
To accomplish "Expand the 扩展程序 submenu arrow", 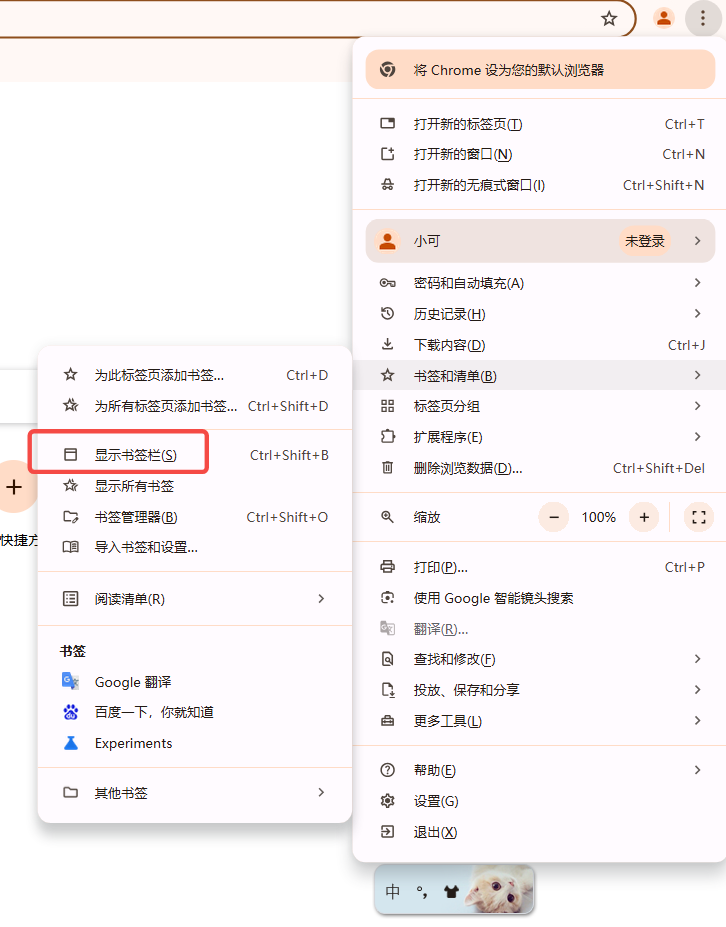I will (x=698, y=436).
